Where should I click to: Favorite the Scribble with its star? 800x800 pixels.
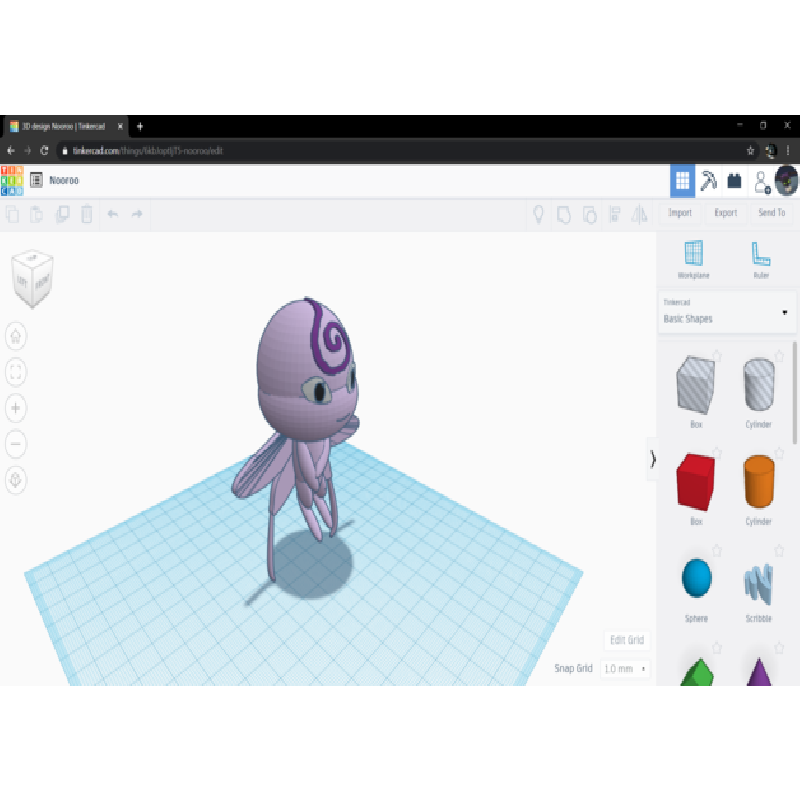[x=779, y=550]
